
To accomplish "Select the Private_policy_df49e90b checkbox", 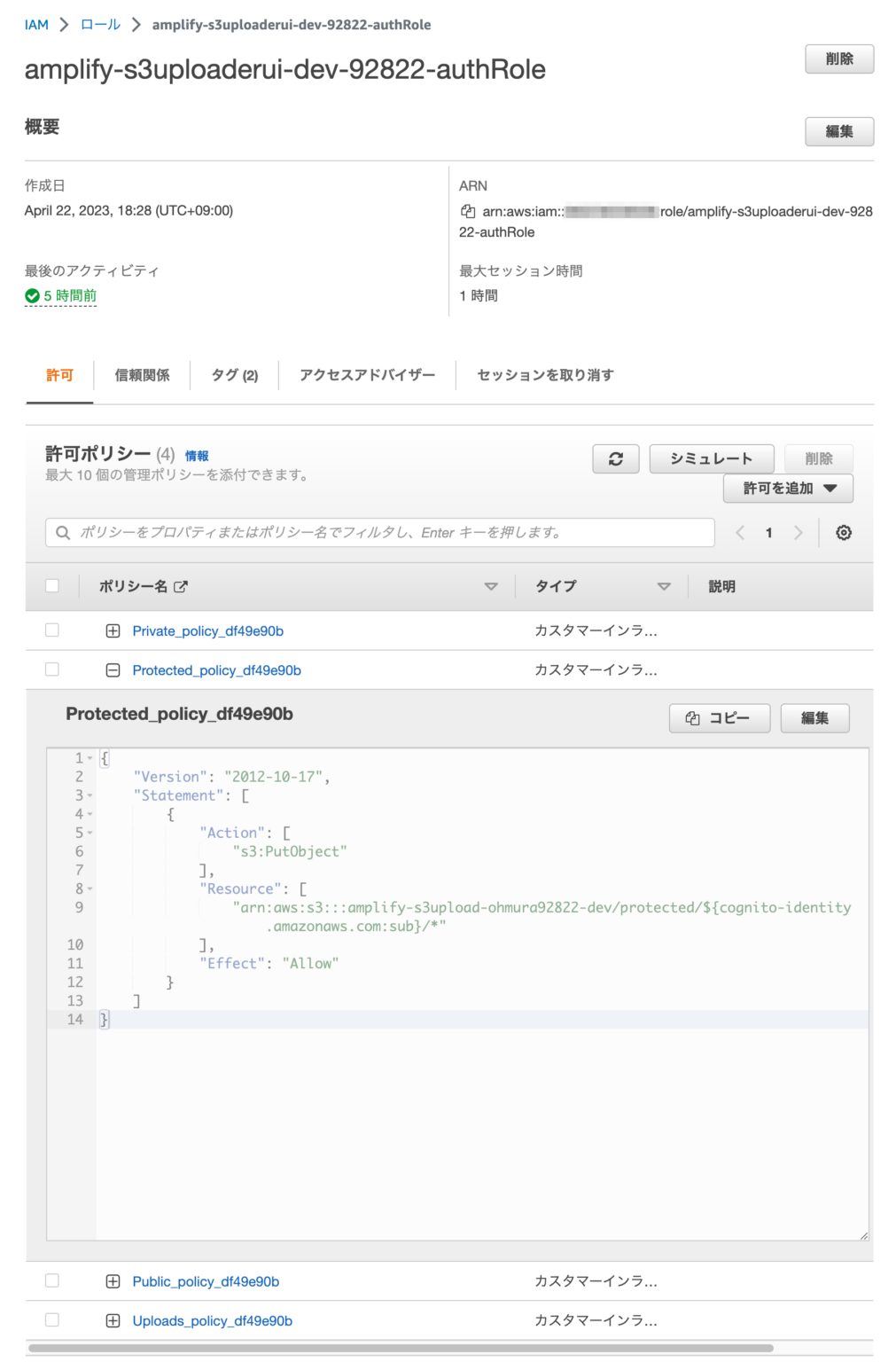I will (51, 630).
